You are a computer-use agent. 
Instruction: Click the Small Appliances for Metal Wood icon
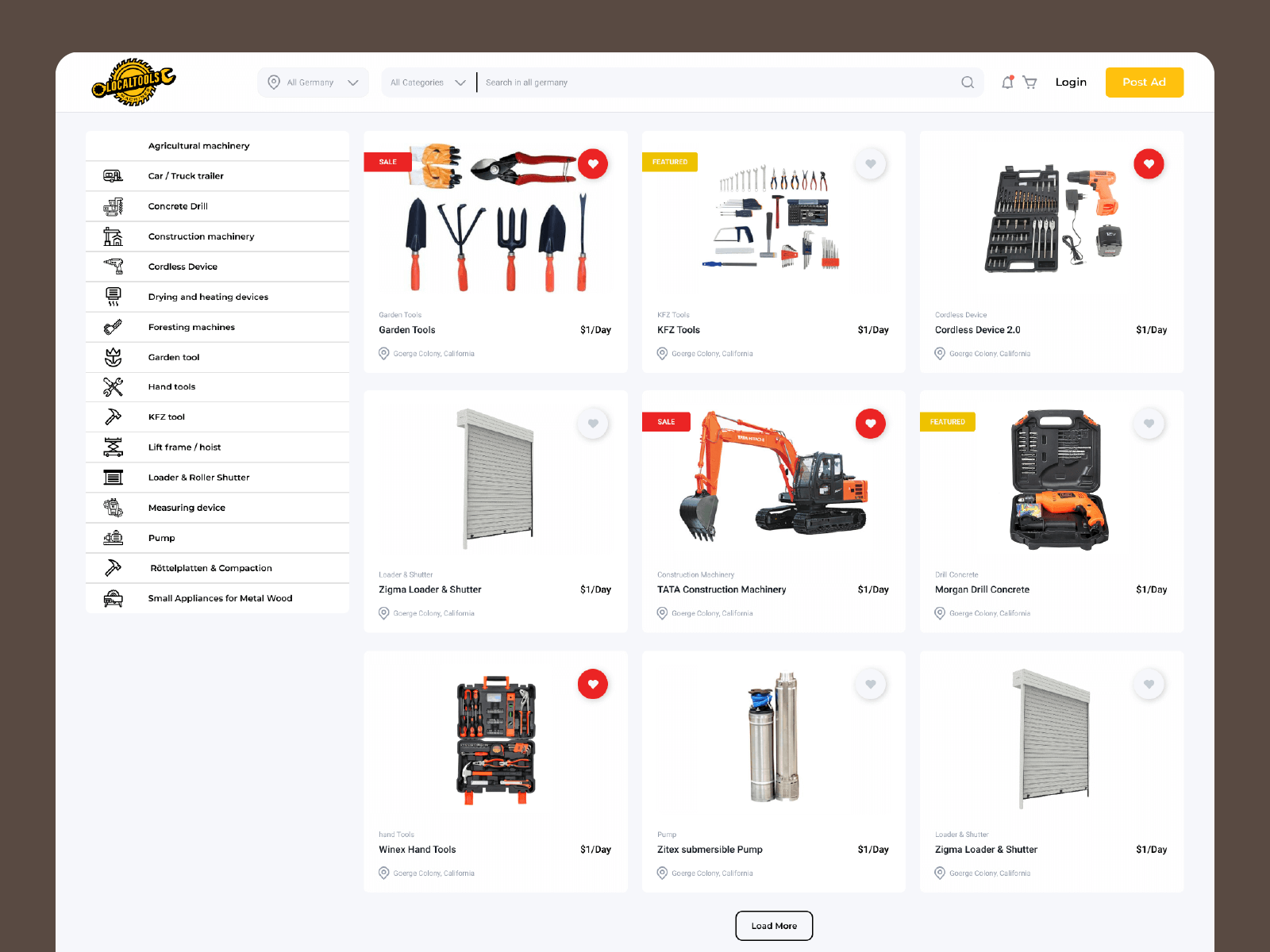tap(114, 598)
